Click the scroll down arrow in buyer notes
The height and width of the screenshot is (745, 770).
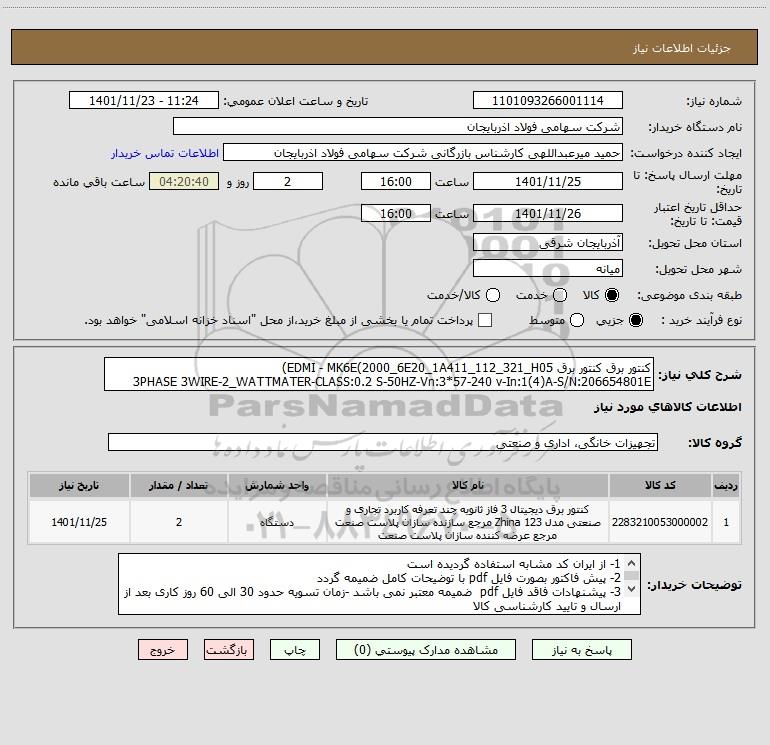[x=632, y=588]
